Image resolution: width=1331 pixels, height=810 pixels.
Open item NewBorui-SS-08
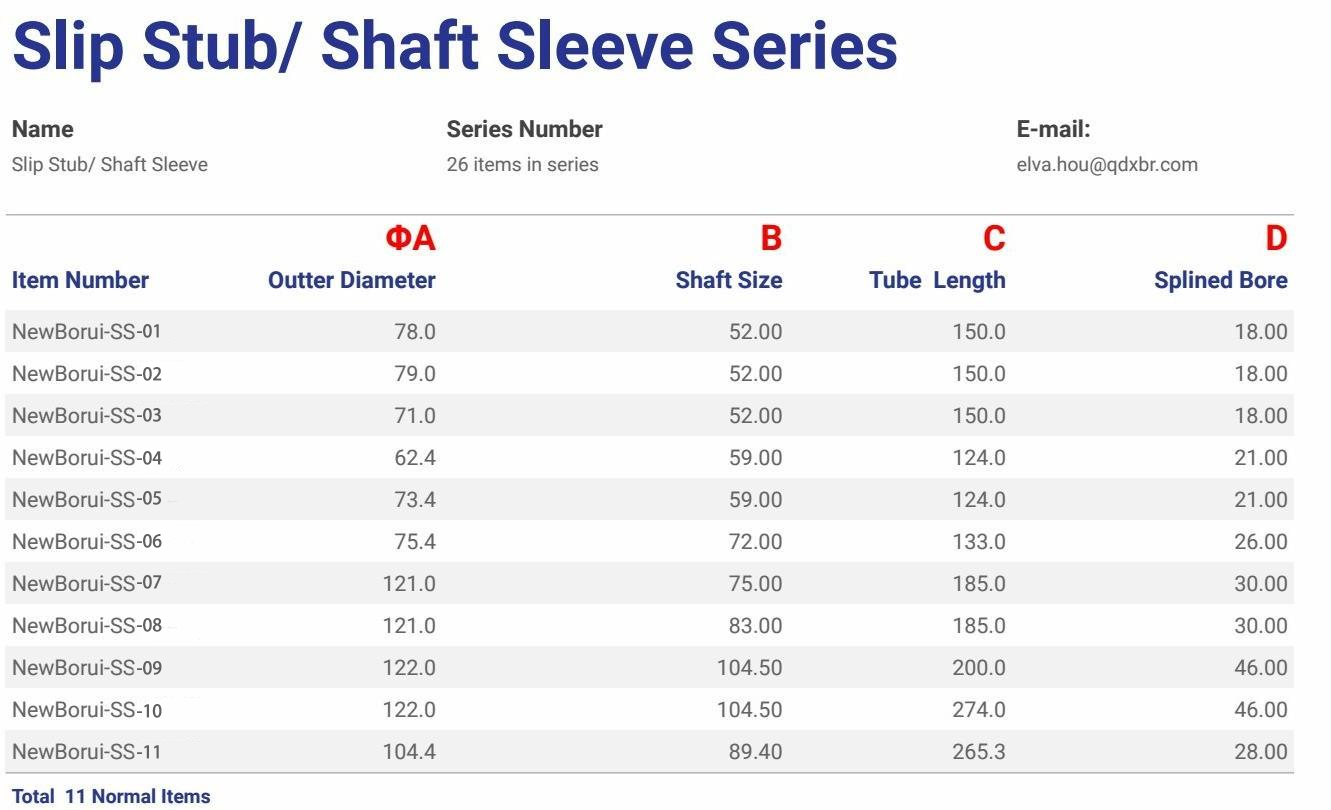(87, 626)
